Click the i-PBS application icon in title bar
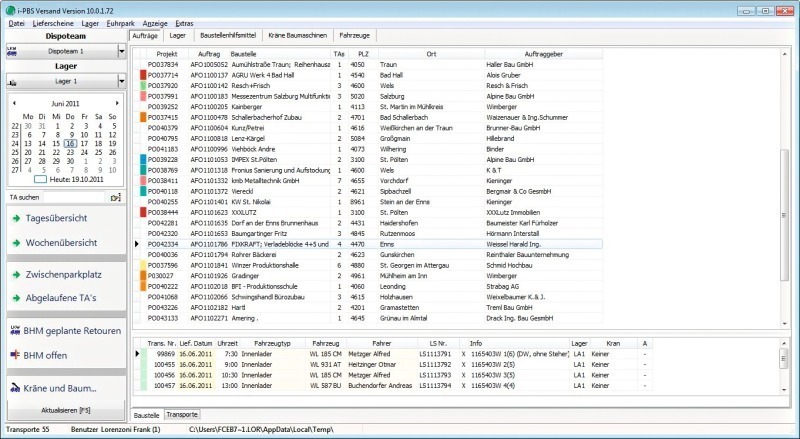The width and height of the screenshot is (800, 439). click(x=10, y=10)
